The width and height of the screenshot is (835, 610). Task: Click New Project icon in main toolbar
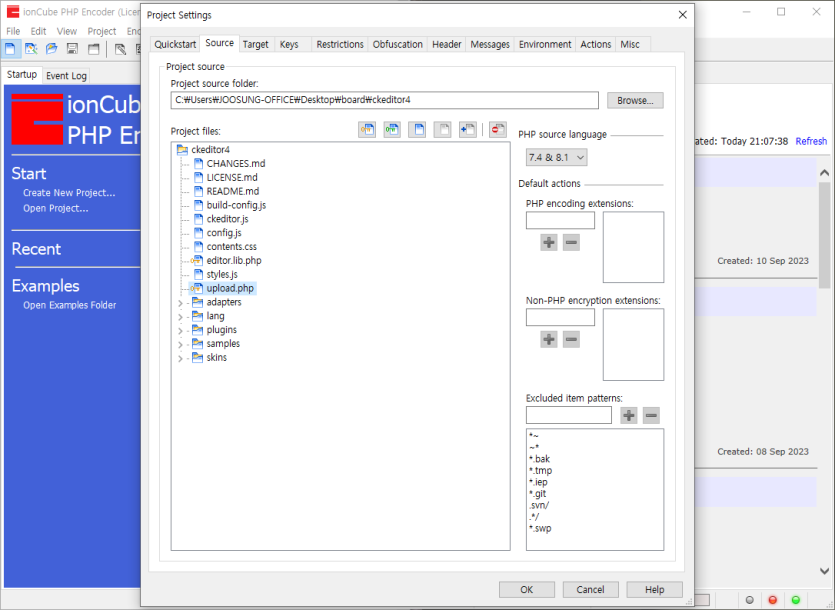click(x=10, y=49)
